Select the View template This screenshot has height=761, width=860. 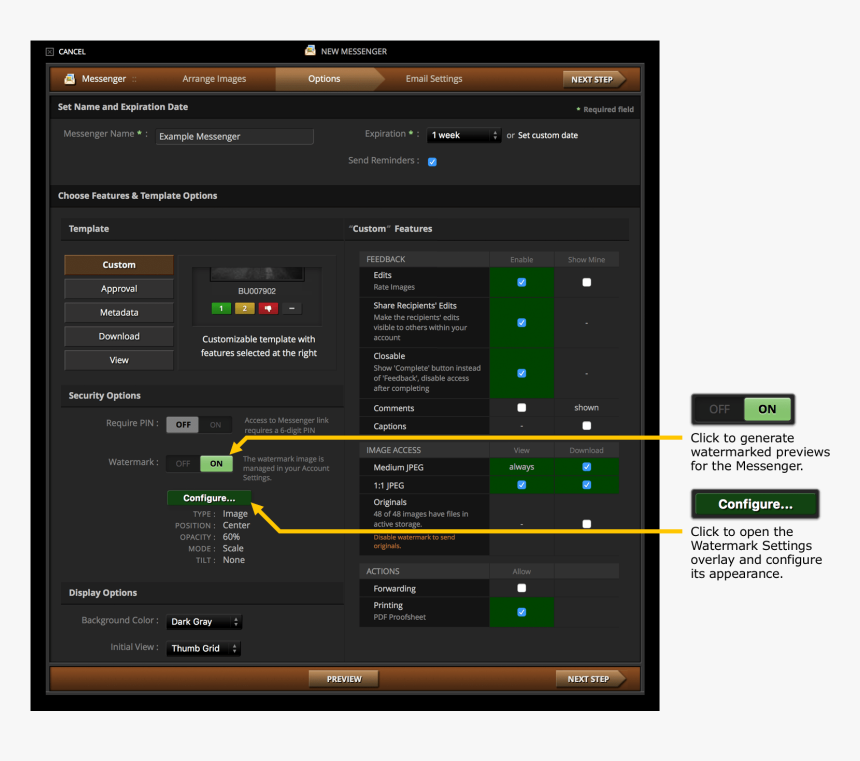coord(119,360)
